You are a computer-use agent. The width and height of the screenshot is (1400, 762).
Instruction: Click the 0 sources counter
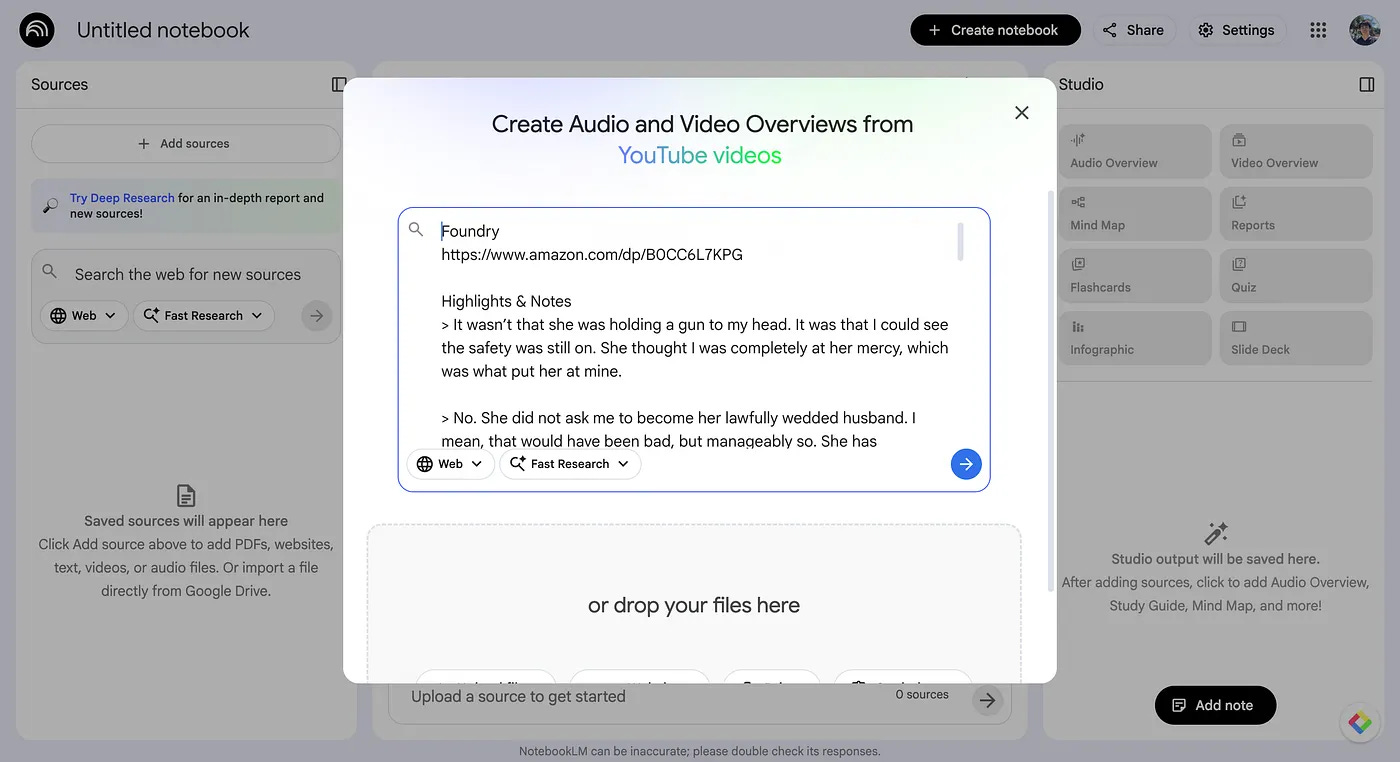tap(922, 694)
